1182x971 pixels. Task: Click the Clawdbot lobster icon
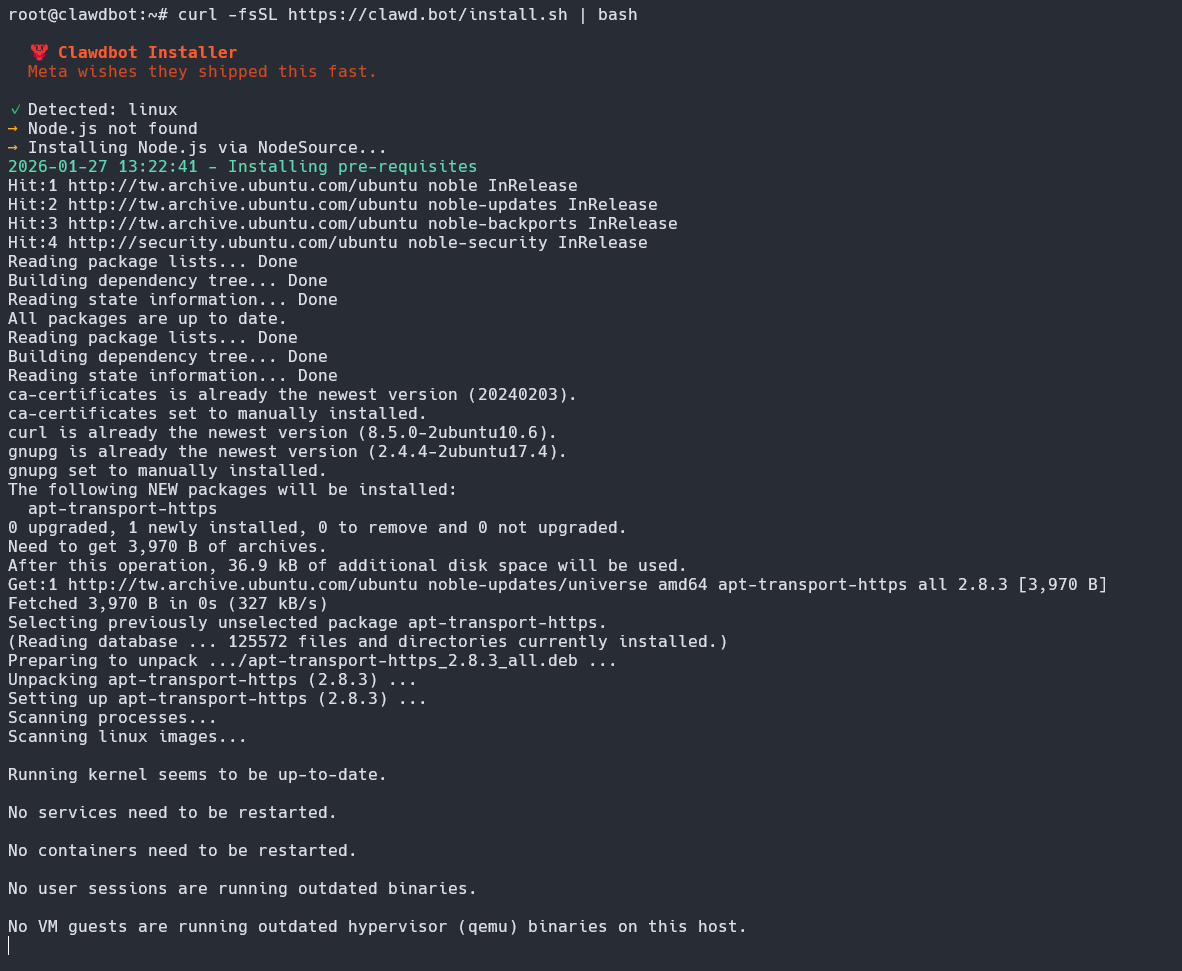coord(39,53)
